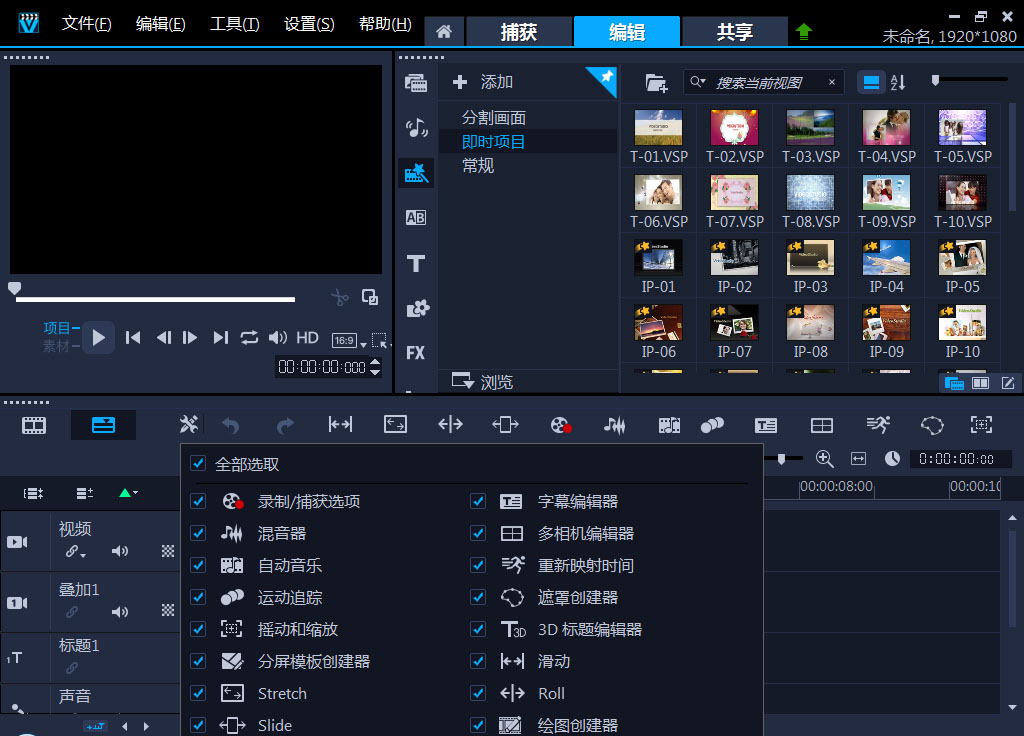This screenshot has width=1024, height=736.
Task: Click the 添加 button
Action: click(483, 82)
